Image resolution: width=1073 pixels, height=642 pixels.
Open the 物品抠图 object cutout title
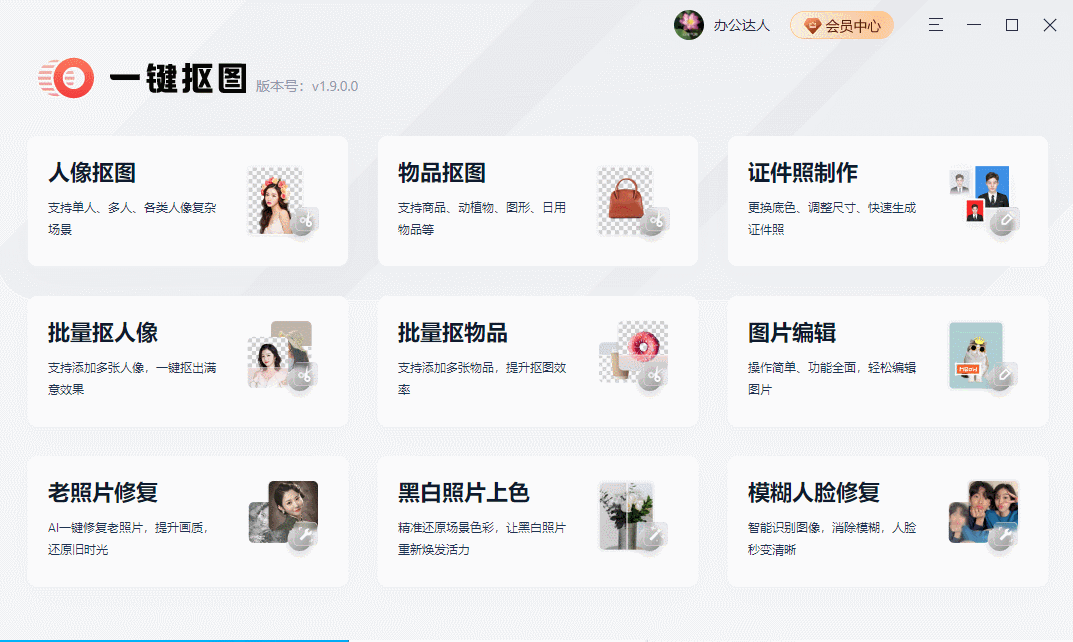click(x=442, y=172)
